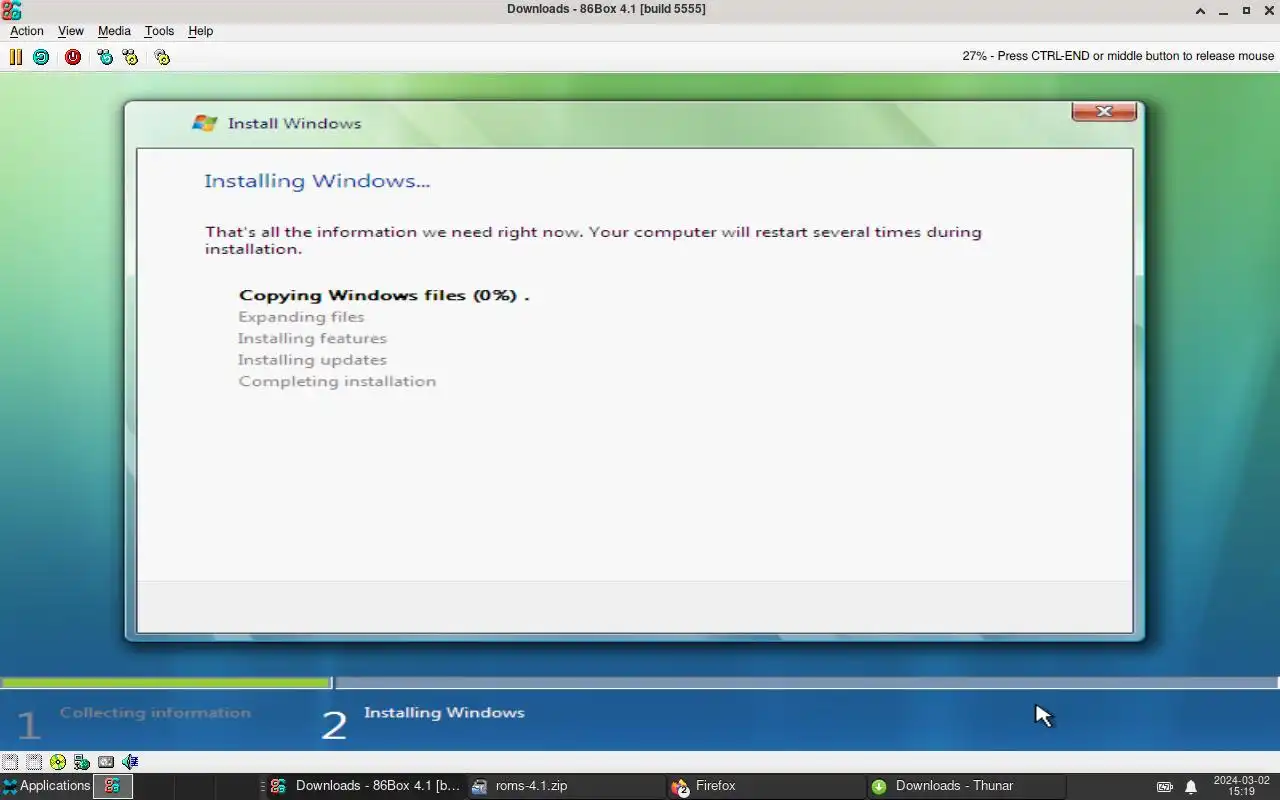Click the second floppy drive status bar icon
Viewport: 1280px width, 800px height.
coord(34,762)
